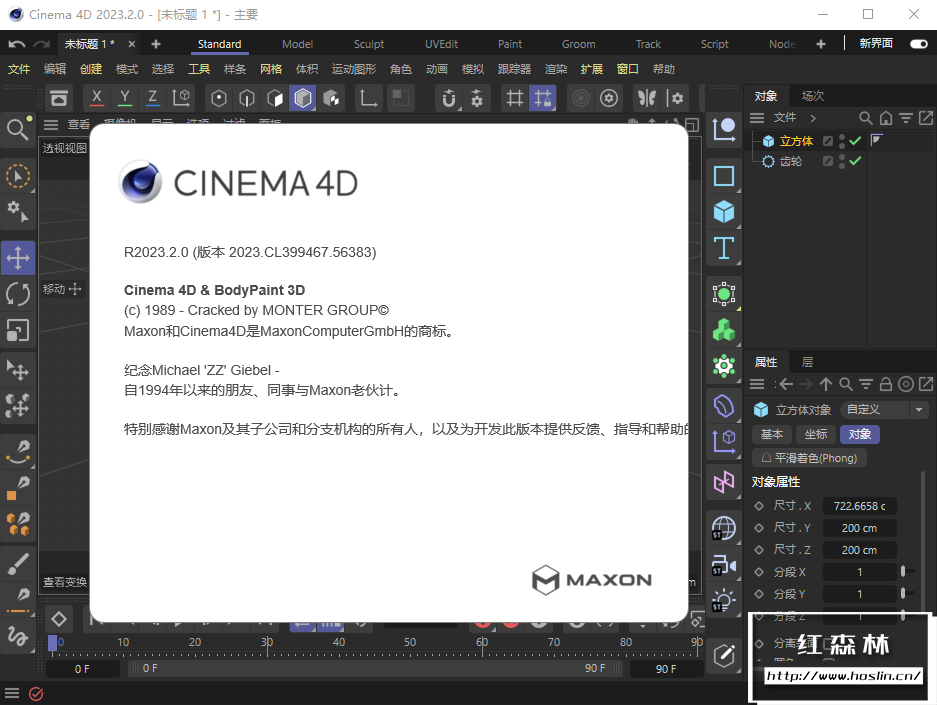The width and height of the screenshot is (937, 705).
Task: Open 平滑着色(Phong) tag tab
Action: click(809, 458)
